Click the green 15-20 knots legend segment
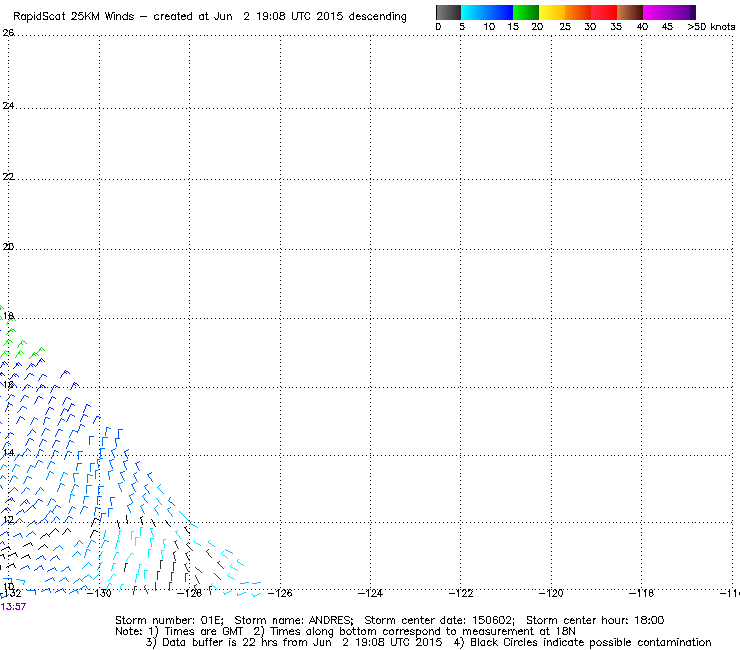 point(526,12)
